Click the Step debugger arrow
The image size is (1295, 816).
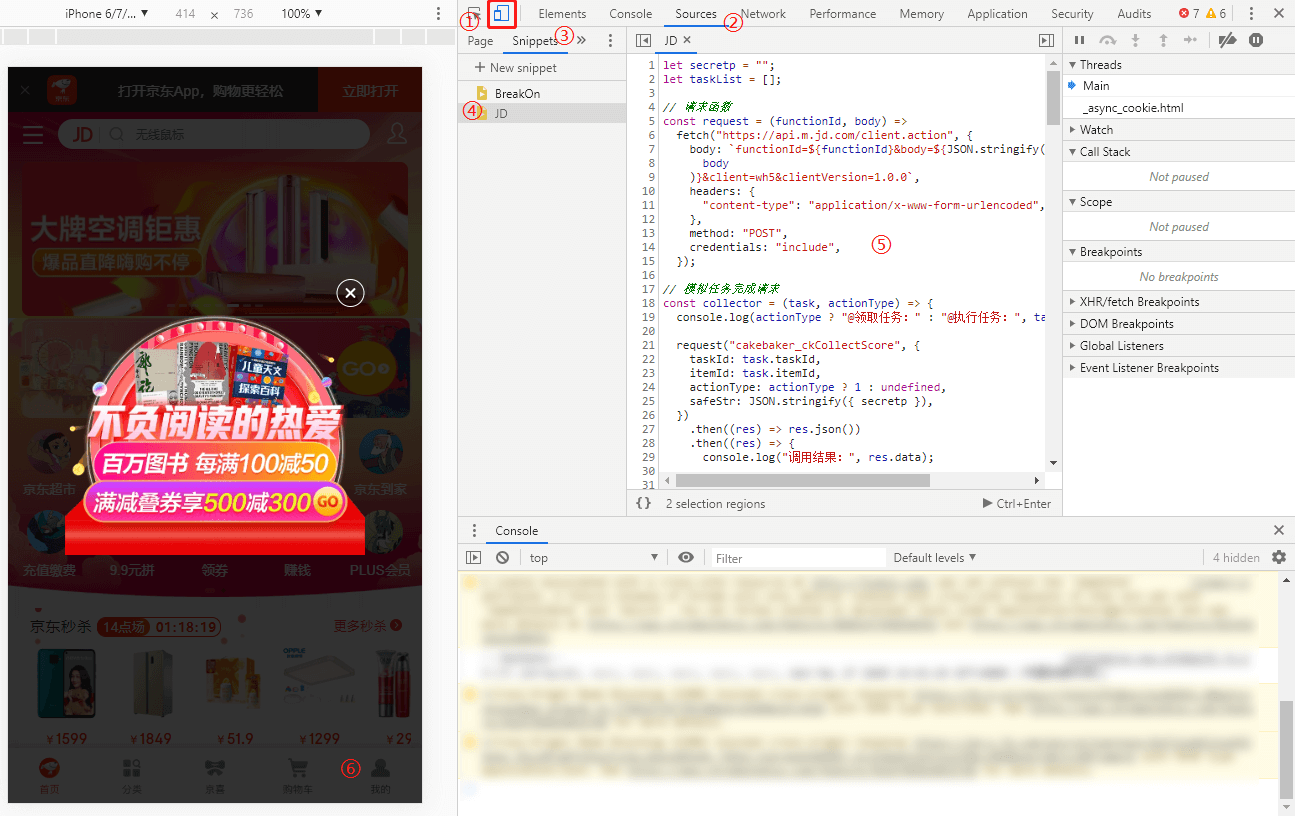pyautogui.click(x=1190, y=40)
